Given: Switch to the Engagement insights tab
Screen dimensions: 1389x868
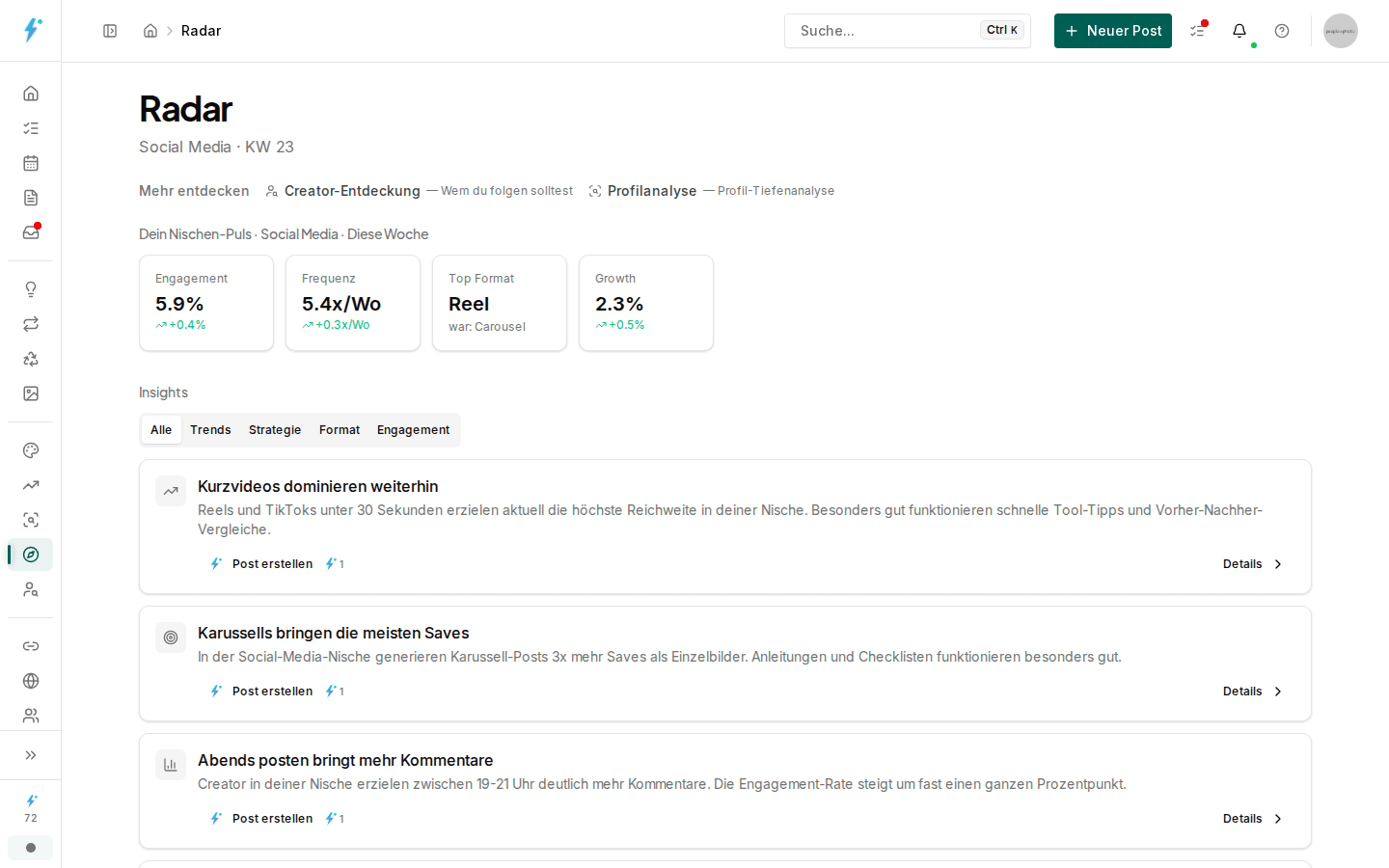Looking at the screenshot, I should coord(413,430).
